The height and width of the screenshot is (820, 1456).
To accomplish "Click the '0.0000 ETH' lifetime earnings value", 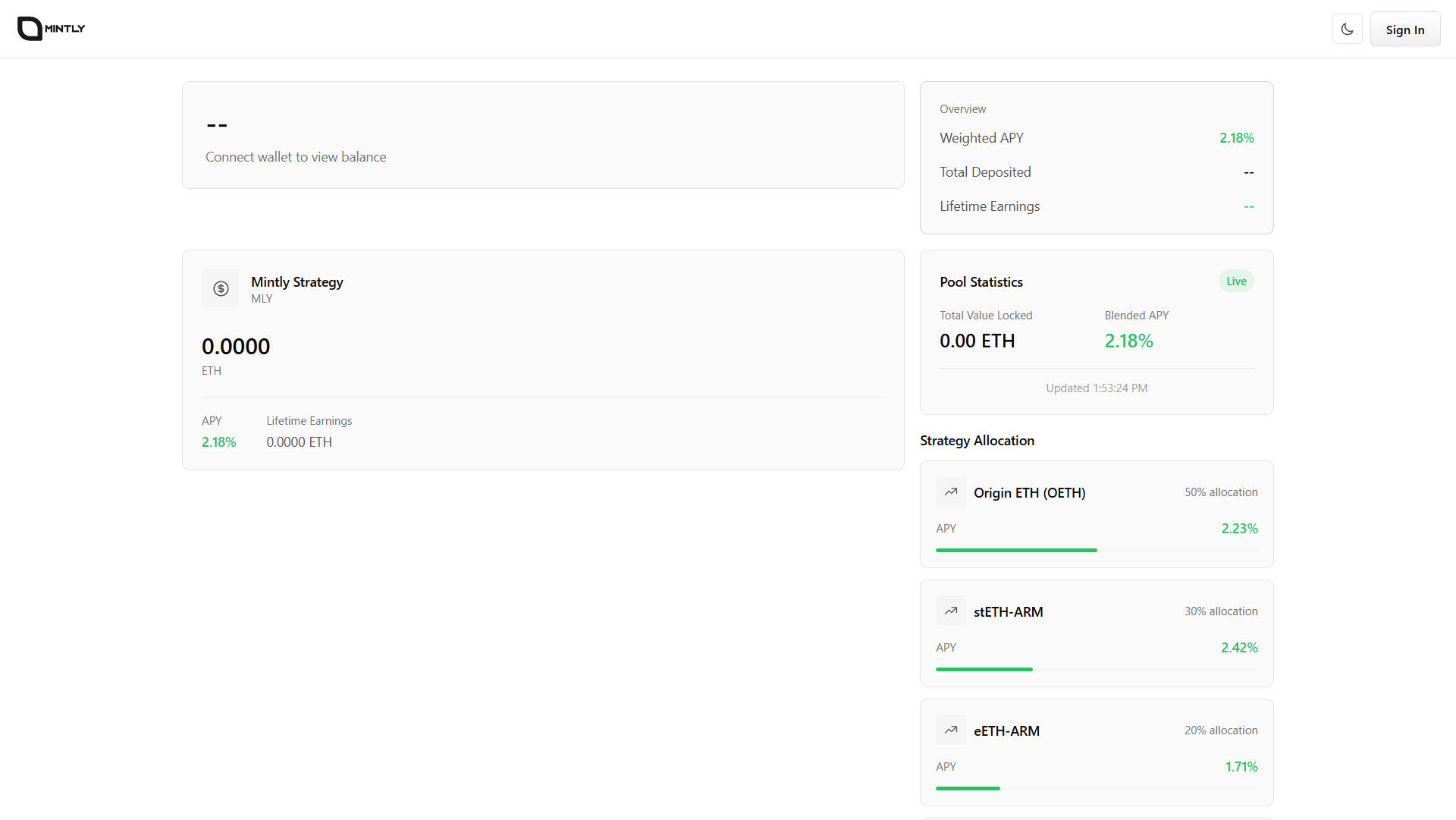I will pos(300,442).
